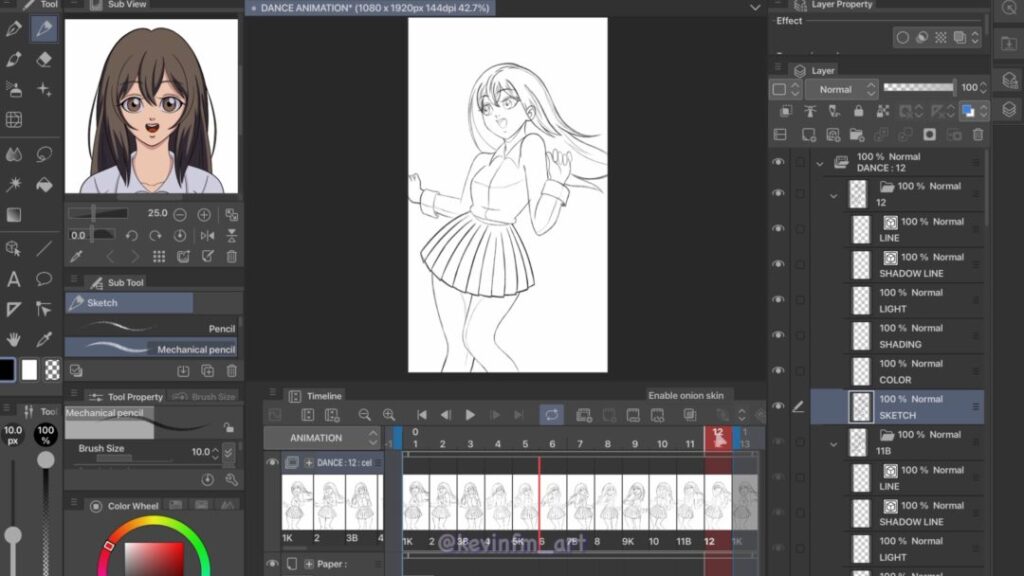This screenshot has height=576, width=1024.
Task: Rotate the Sub View image left
Action: (x=131, y=236)
